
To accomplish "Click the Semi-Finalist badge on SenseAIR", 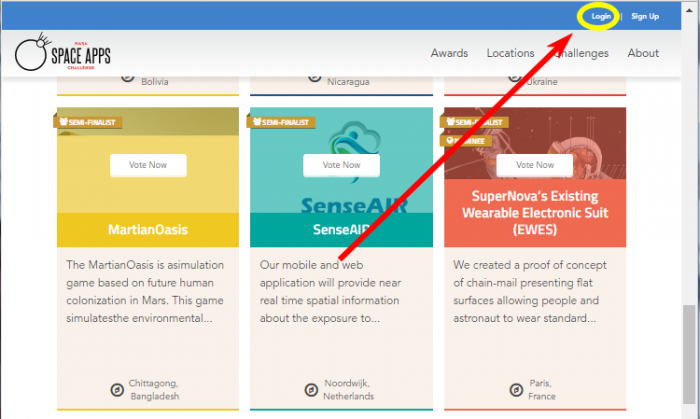I will click(x=281, y=122).
